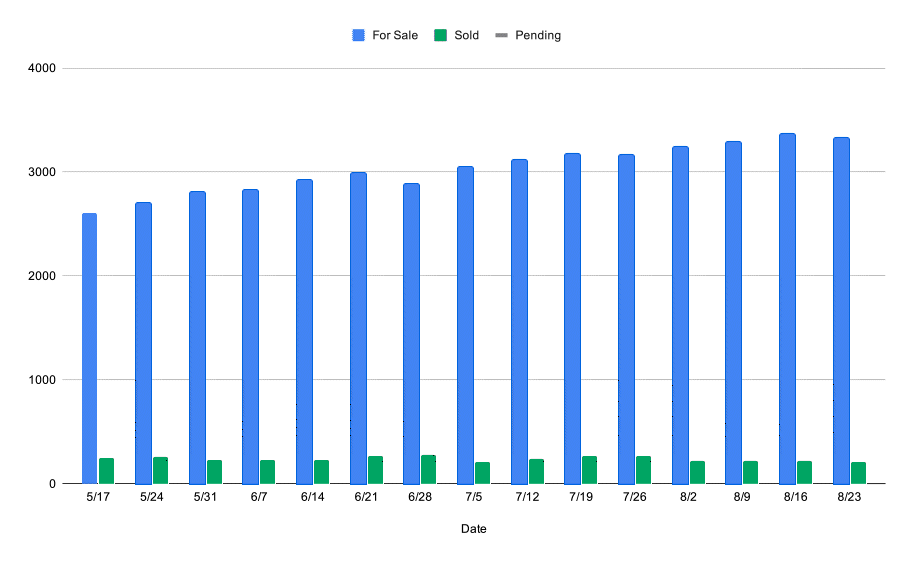Image resolution: width=914 pixels, height=564 pixels.
Task: Click the 8/2 x-axis date label
Action: [x=688, y=497]
